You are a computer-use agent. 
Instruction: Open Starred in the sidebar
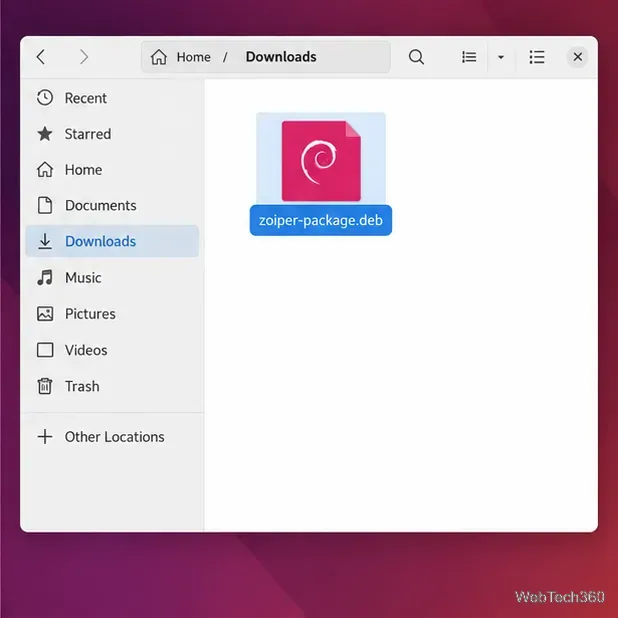112,134
